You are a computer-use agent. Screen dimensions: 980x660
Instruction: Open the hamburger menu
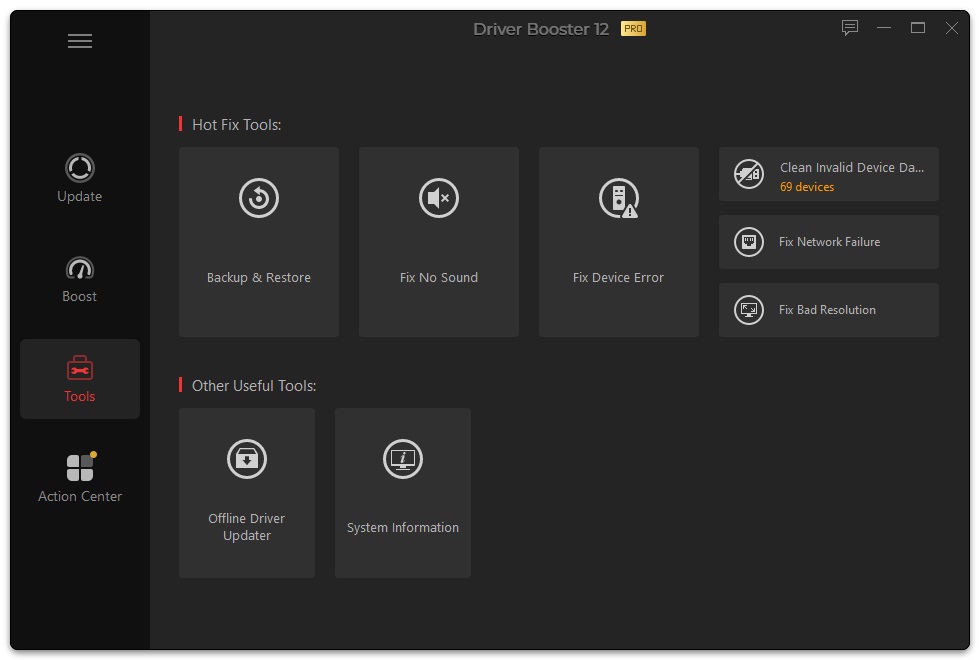[x=80, y=41]
